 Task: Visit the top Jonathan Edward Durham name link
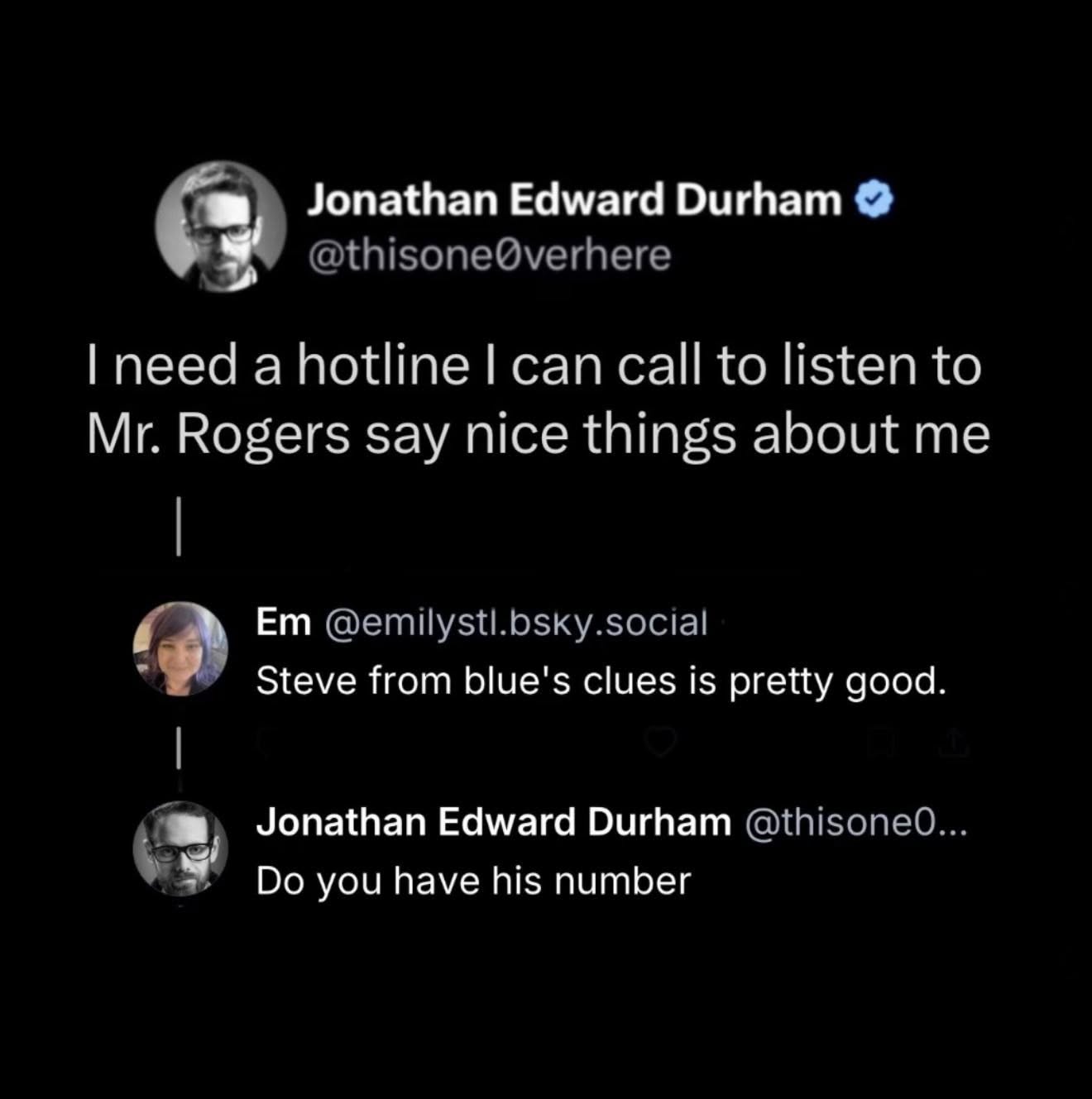(x=574, y=199)
